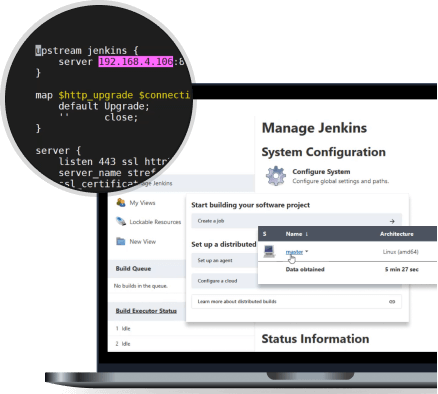Click the S status column header
The height and width of the screenshot is (394, 438).
tap(264, 234)
